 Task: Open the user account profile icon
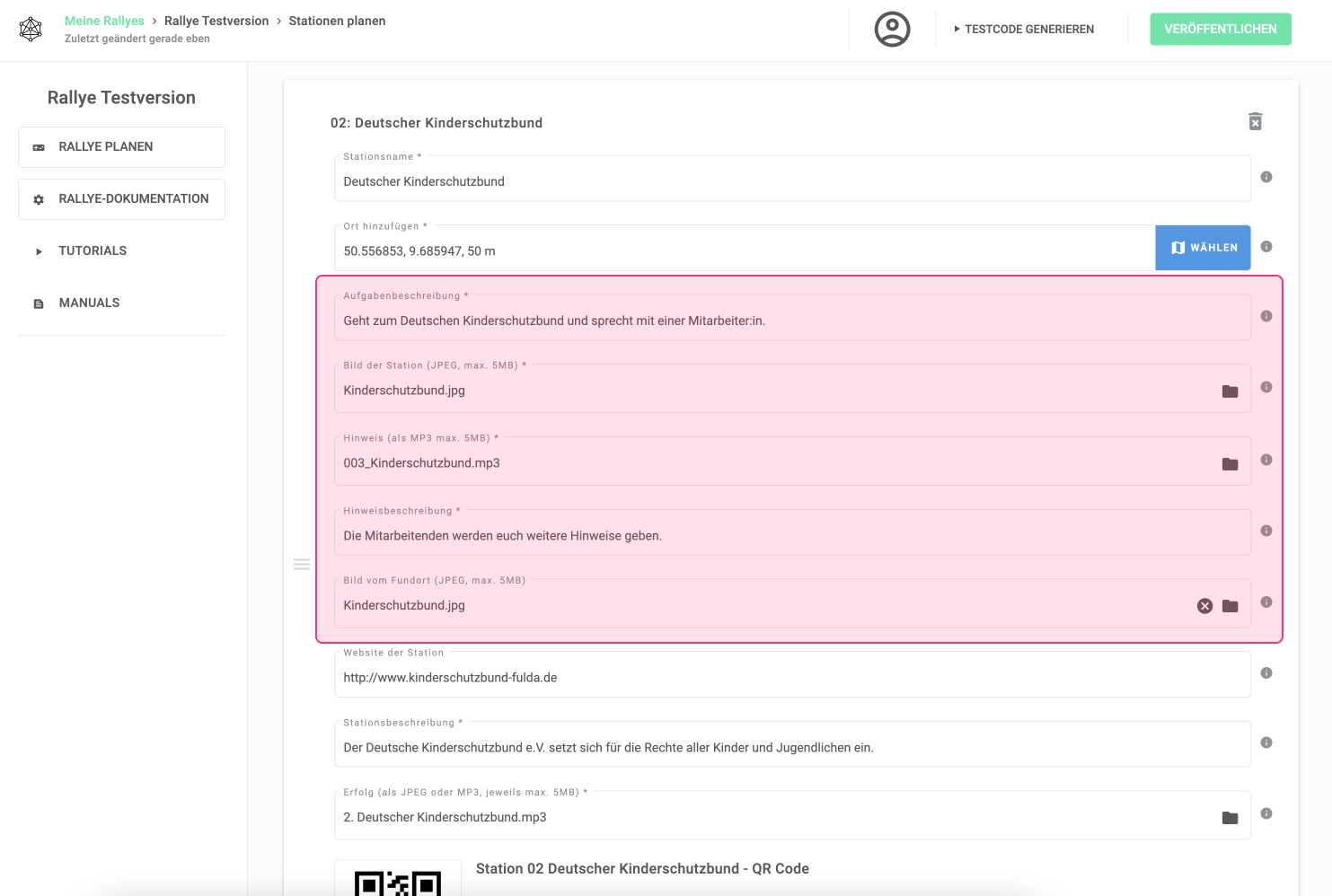pos(892,29)
